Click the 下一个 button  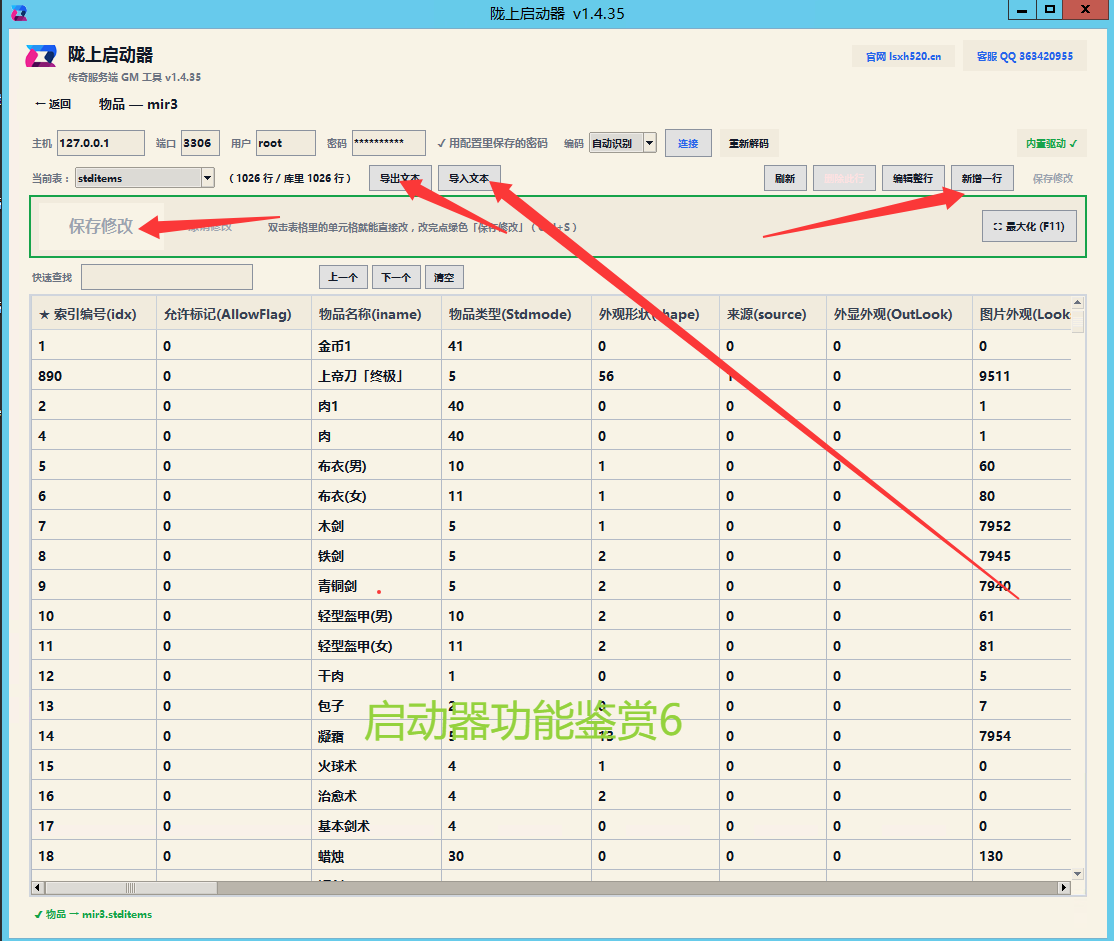click(396, 277)
